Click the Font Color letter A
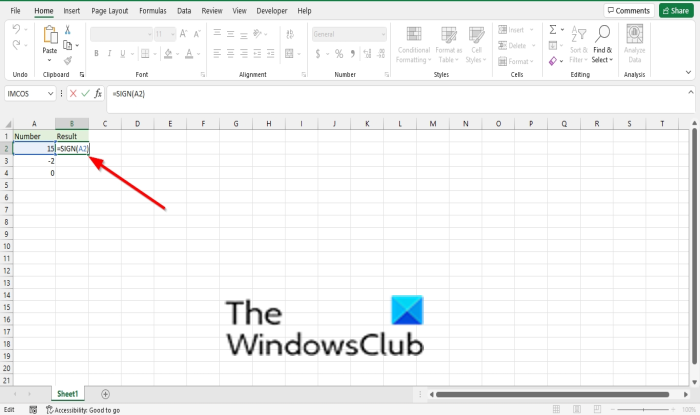700x415 pixels. point(189,54)
